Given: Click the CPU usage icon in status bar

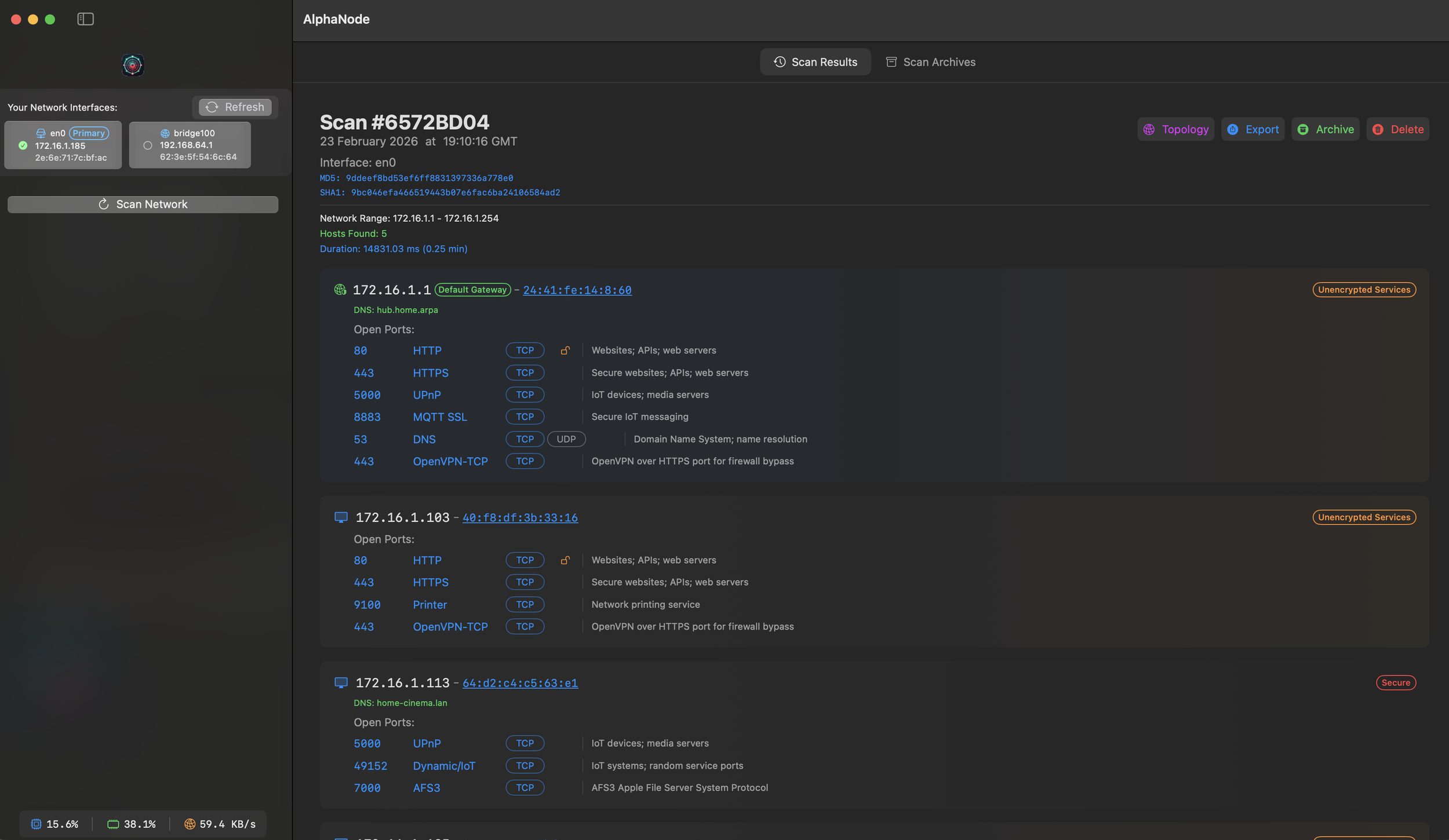Looking at the screenshot, I should tap(36, 824).
